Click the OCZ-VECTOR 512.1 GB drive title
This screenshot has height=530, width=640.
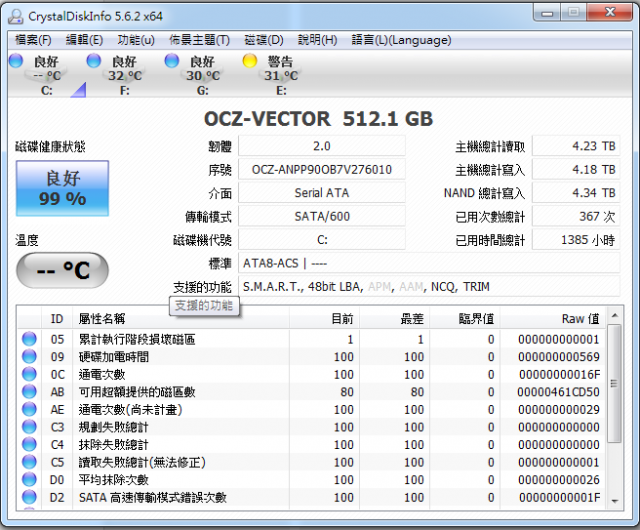click(x=318, y=119)
